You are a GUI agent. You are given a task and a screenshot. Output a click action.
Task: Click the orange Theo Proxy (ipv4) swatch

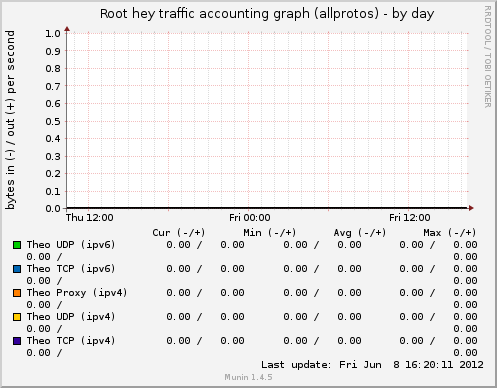pyautogui.click(x=17, y=293)
